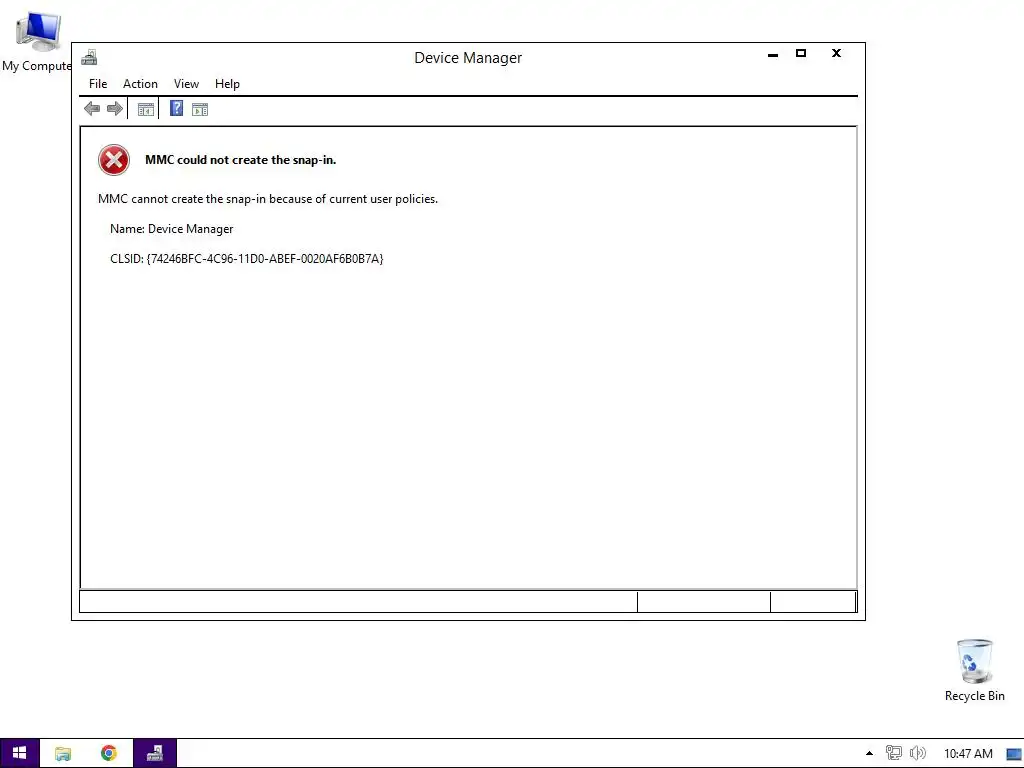Close the Device Manager window
Screen dimensions: 1024x768
837,54
